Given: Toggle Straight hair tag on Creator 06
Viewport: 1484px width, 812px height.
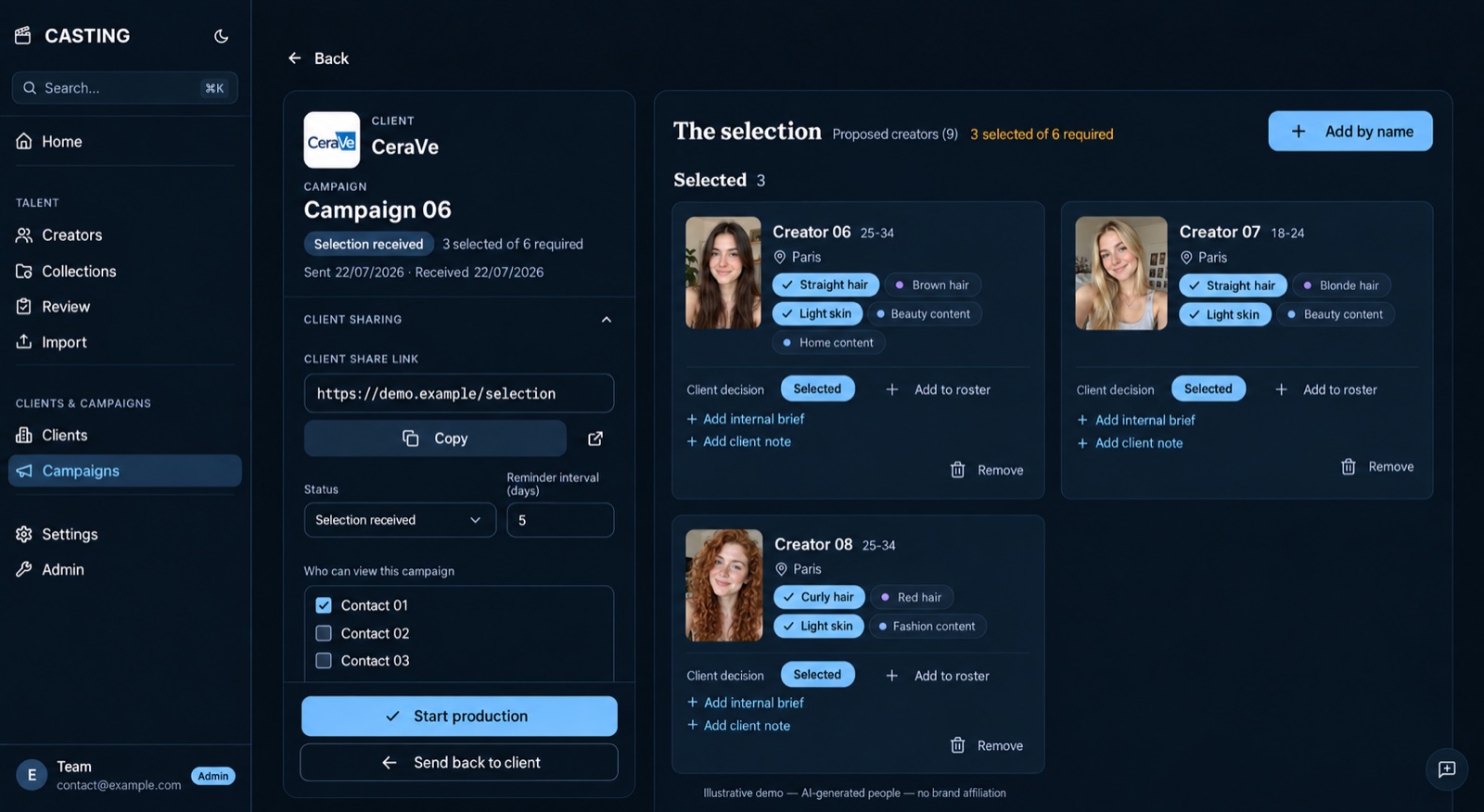Looking at the screenshot, I should pyautogui.click(x=825, y=285).
